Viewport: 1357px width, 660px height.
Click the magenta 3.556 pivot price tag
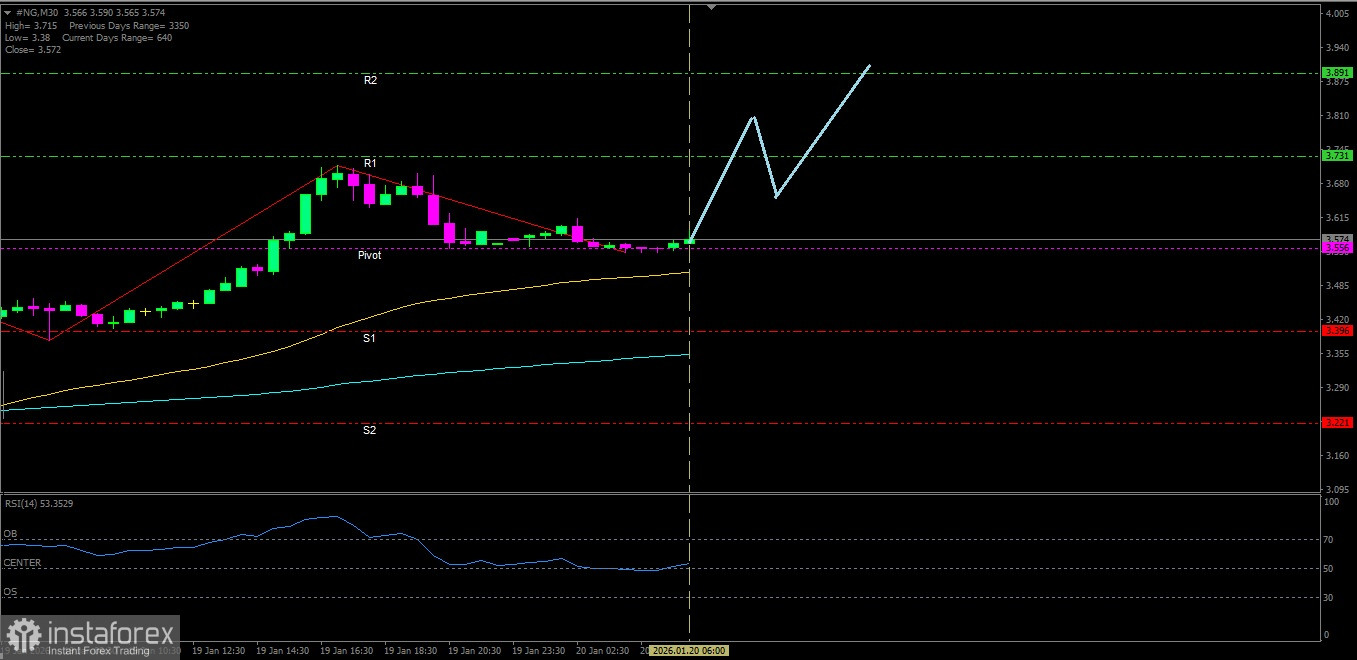[x=1336, y=248]
